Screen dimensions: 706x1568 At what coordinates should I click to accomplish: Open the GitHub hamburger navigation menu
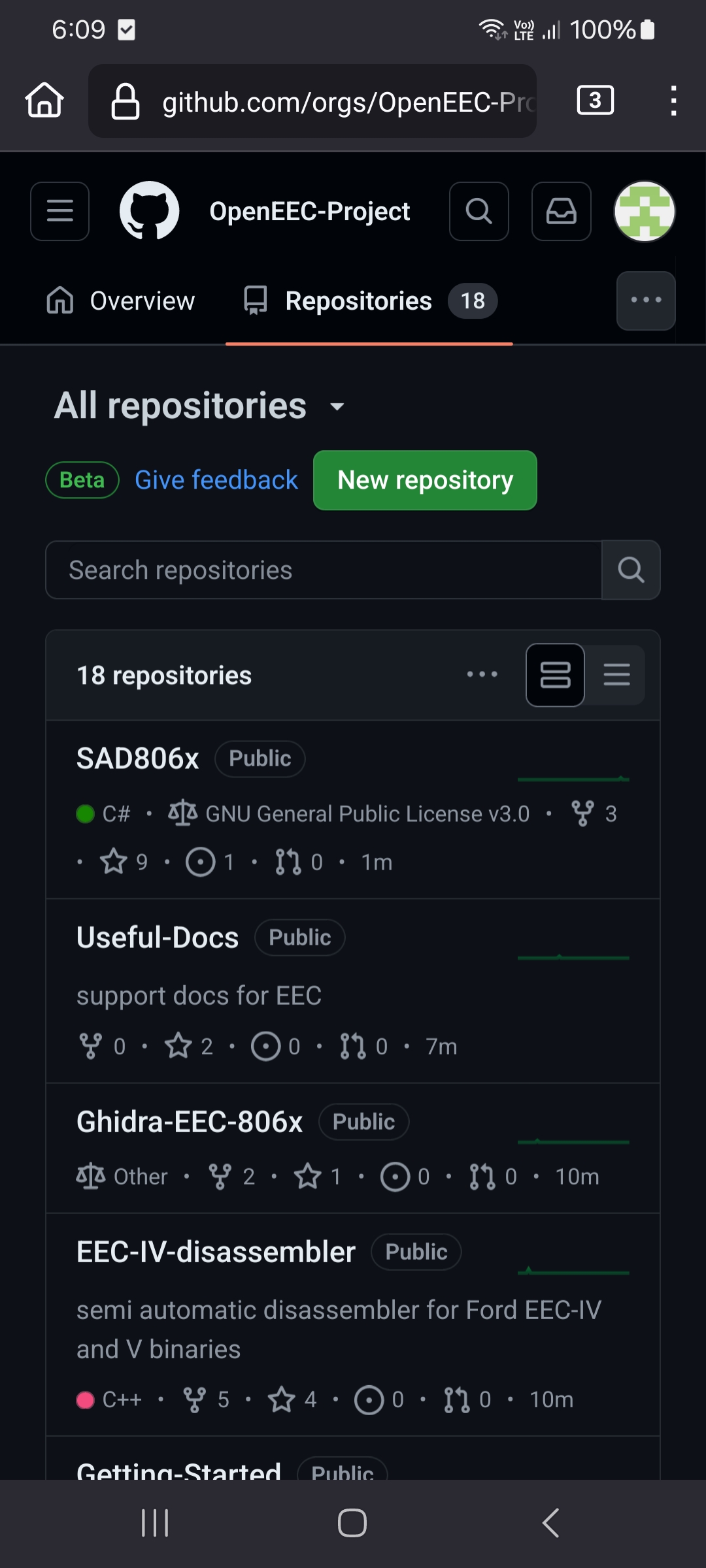coord(59,211)
